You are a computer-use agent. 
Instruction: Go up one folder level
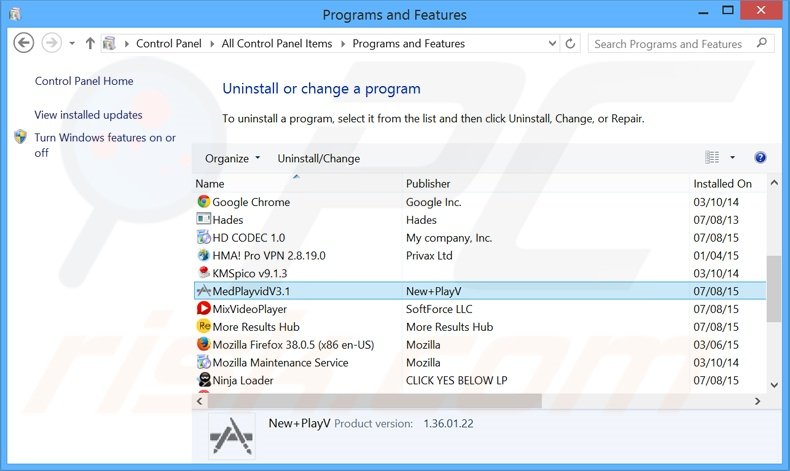tap(90, 44)
